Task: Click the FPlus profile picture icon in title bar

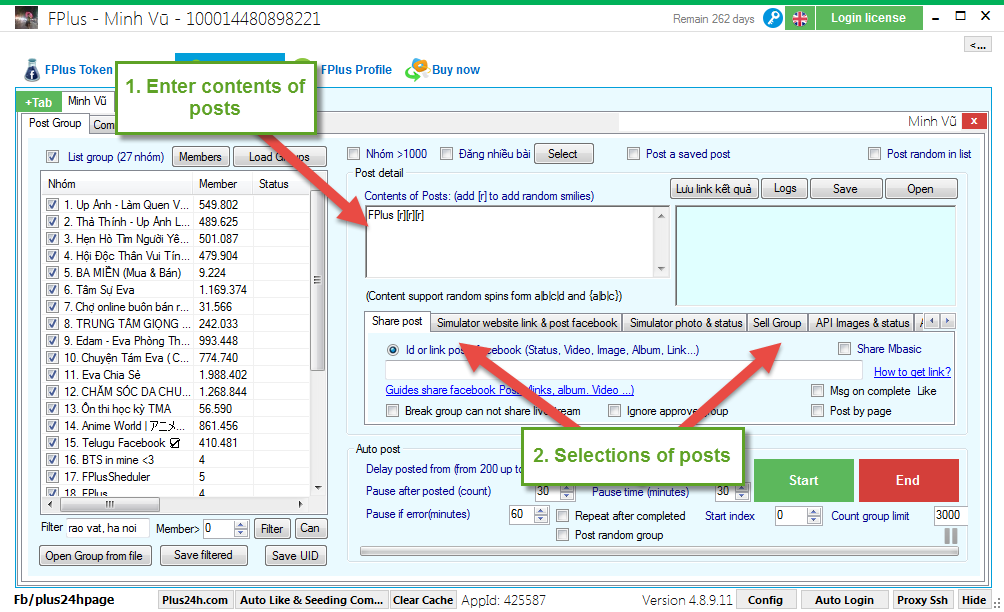Action: click(26, 18)
